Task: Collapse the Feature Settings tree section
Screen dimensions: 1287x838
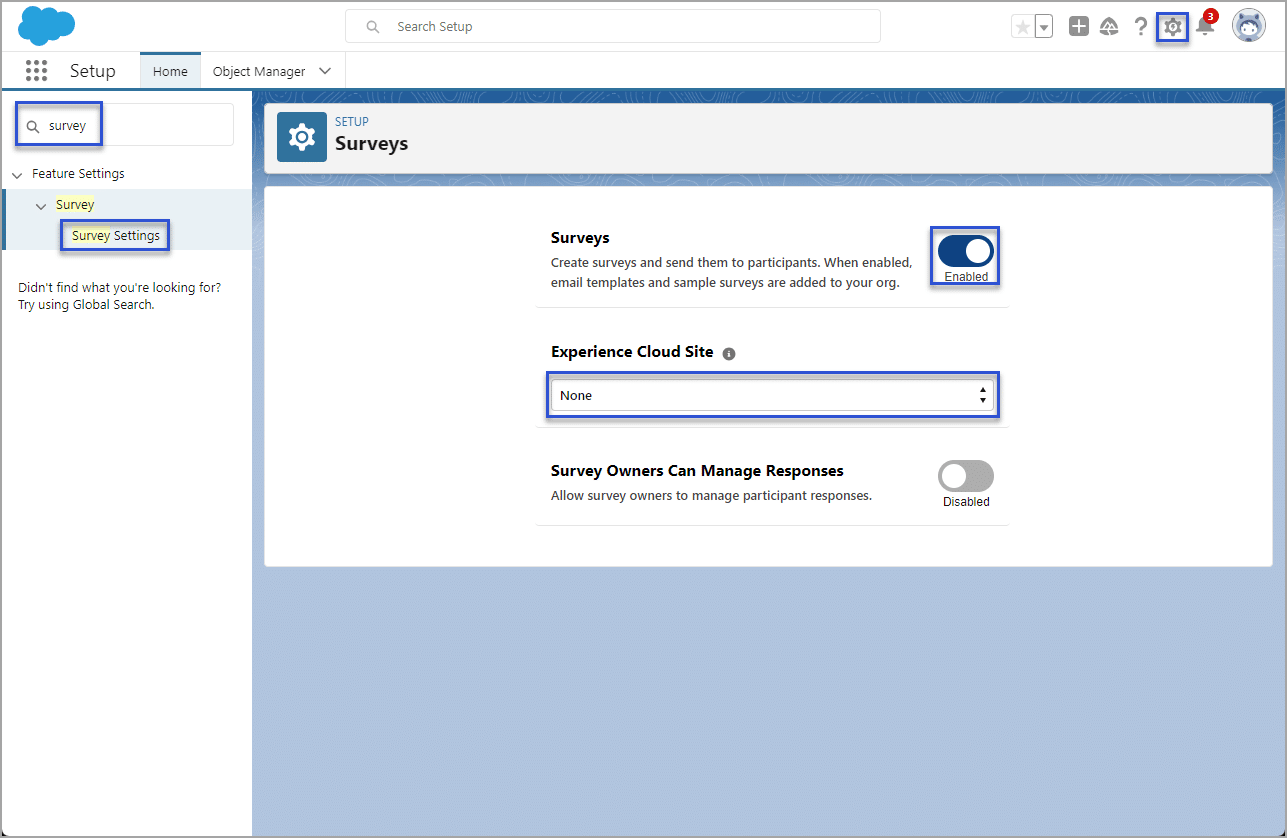Action: [x=17, y=175]
